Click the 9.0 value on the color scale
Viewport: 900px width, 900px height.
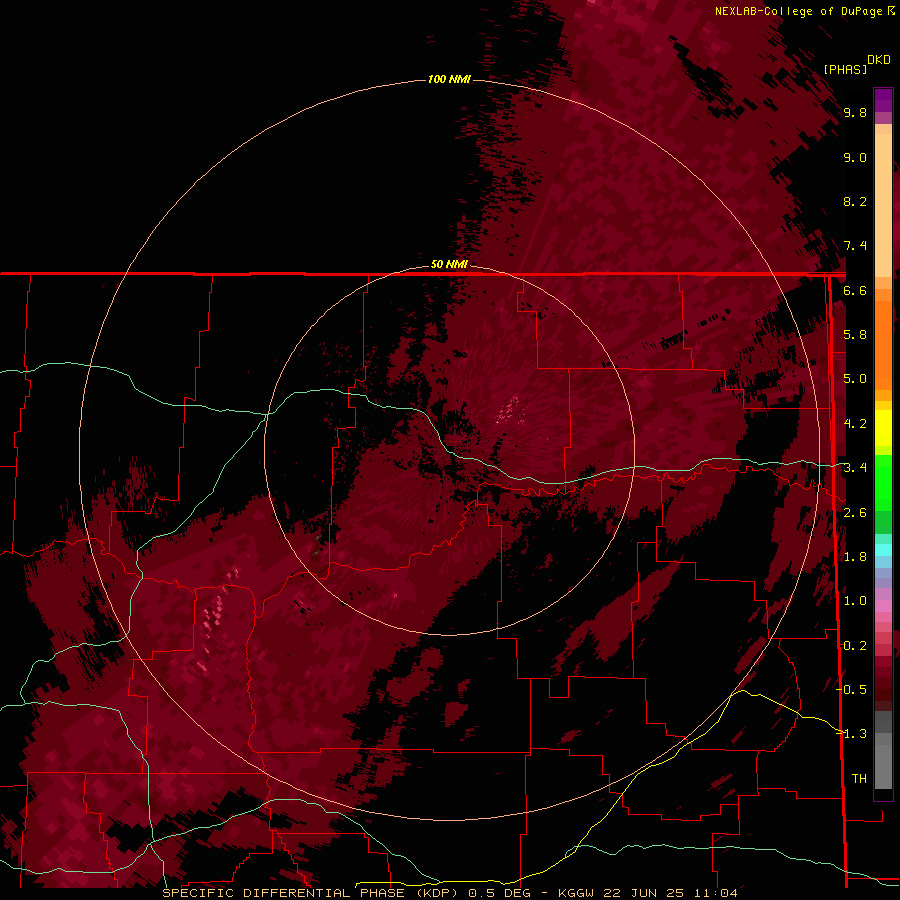click(x=855, y=157)
